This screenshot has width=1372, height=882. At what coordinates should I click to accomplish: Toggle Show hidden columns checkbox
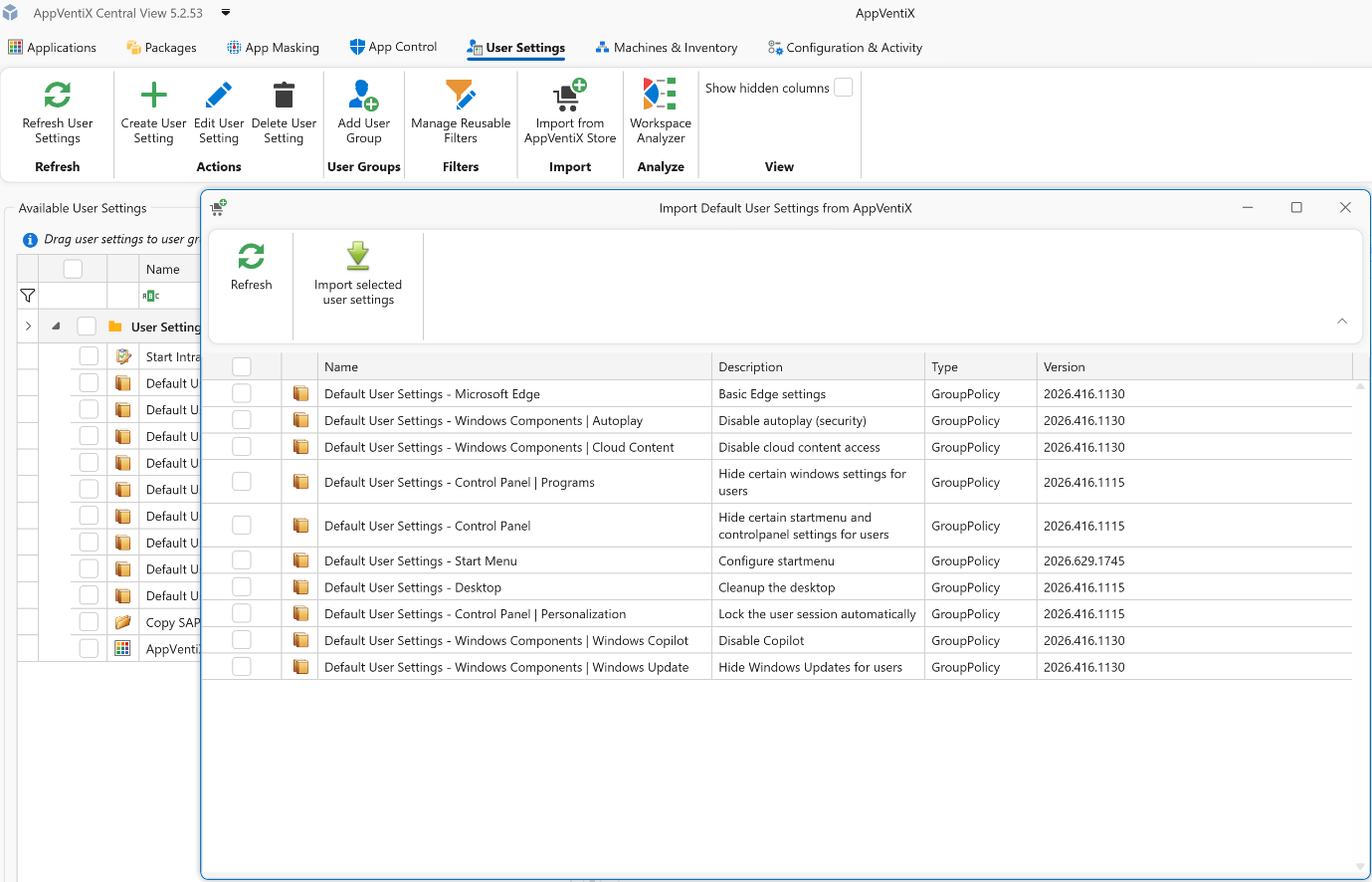click(x=843, y=88)
